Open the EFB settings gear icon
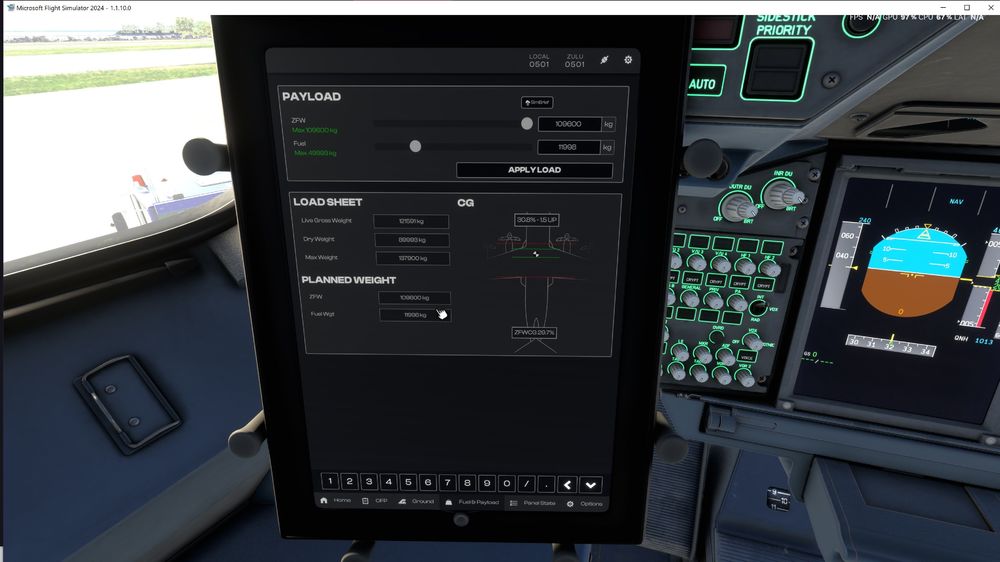The height and width of the screenshot is (562, 1000). [628, 60]
